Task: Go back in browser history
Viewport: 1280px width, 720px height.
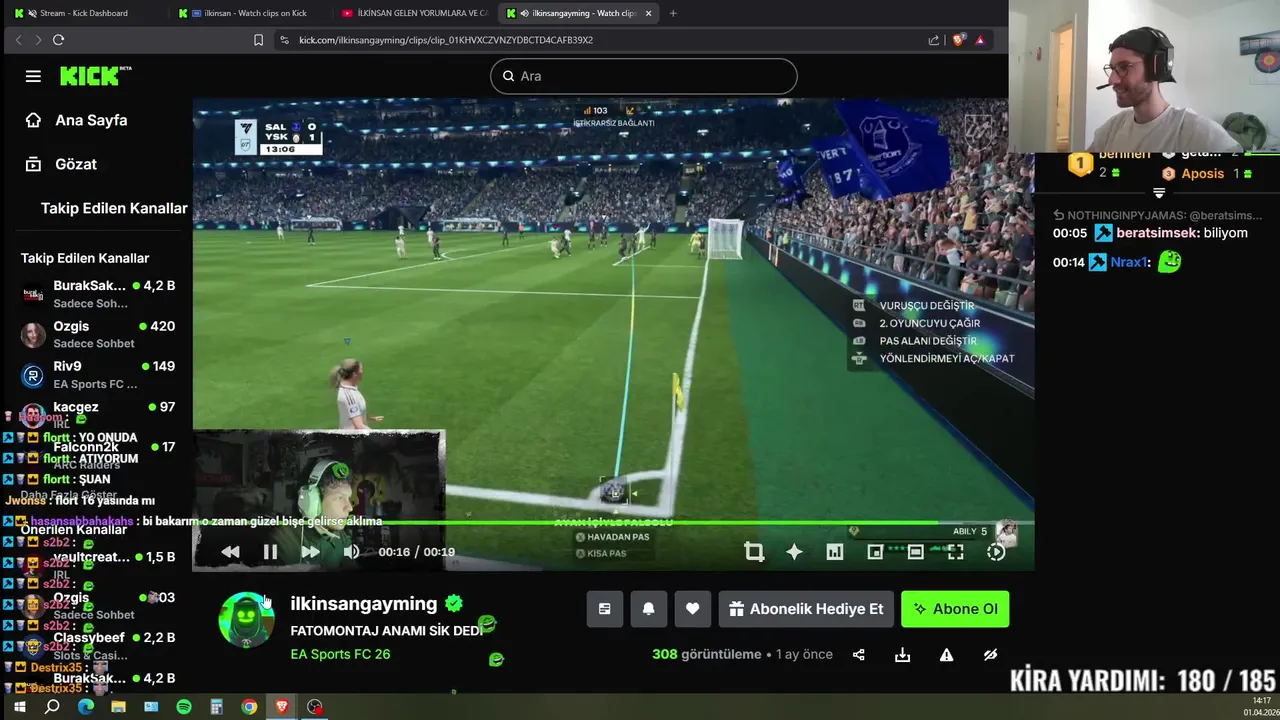Action: [18, 40]
